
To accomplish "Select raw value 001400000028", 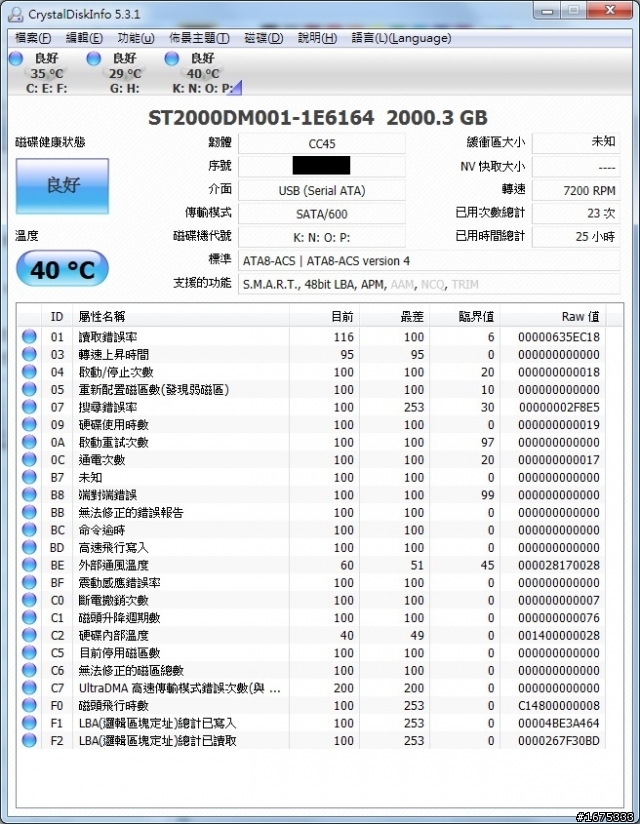I will [559, 635].
